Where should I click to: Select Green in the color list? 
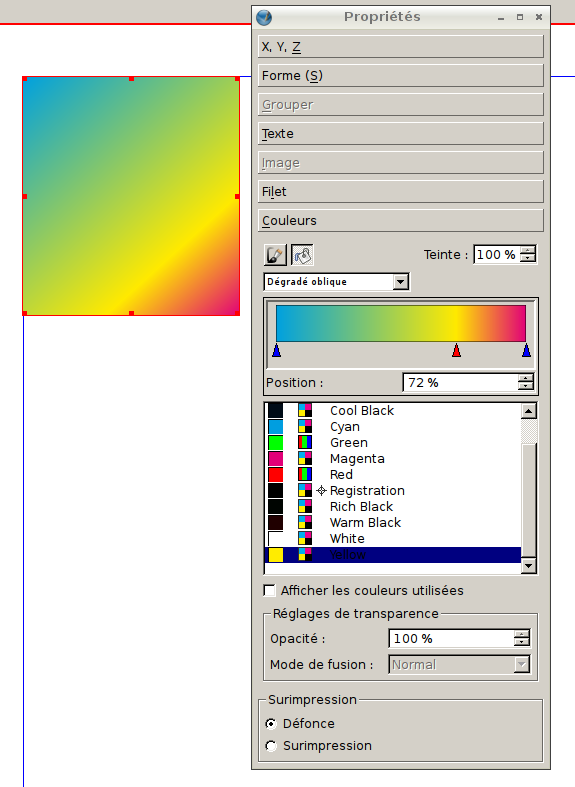393,443
